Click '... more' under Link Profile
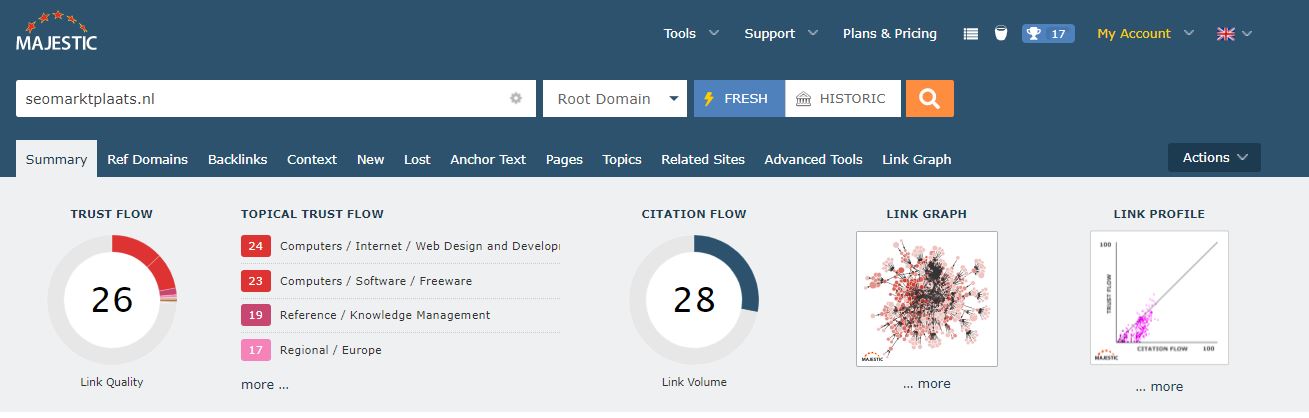This screenshot has width=1309, height=418. 1159,386
